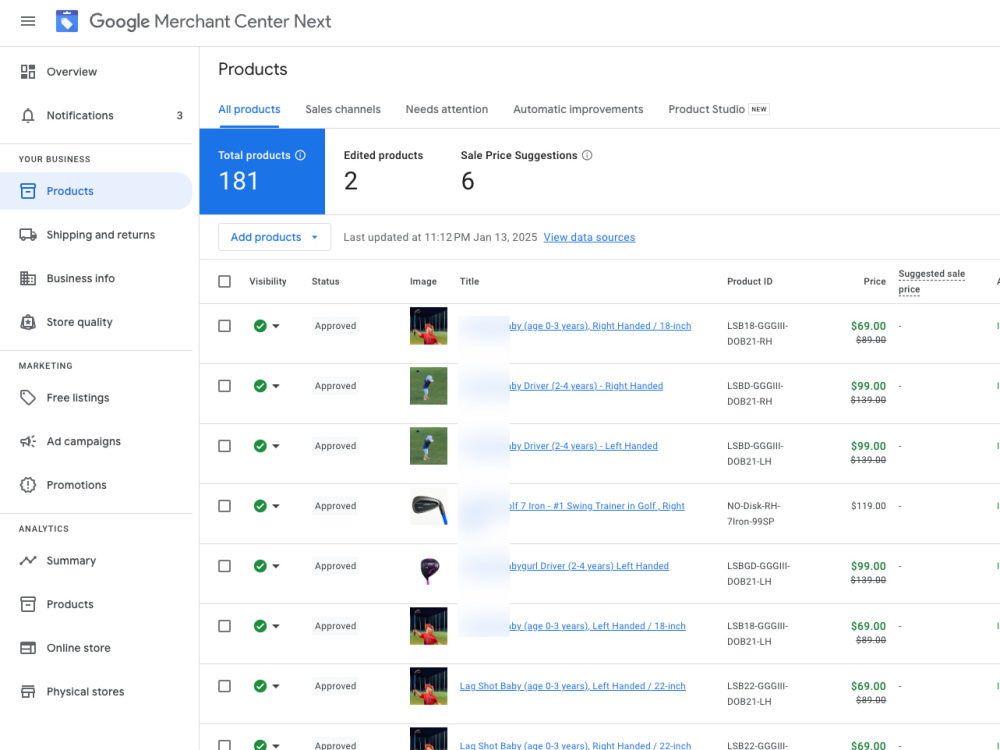Viewport: 1000px width, 750px height.
Task: Click the Analytics Products box icon
Action: pyautogui.click(x=28, y=604)
